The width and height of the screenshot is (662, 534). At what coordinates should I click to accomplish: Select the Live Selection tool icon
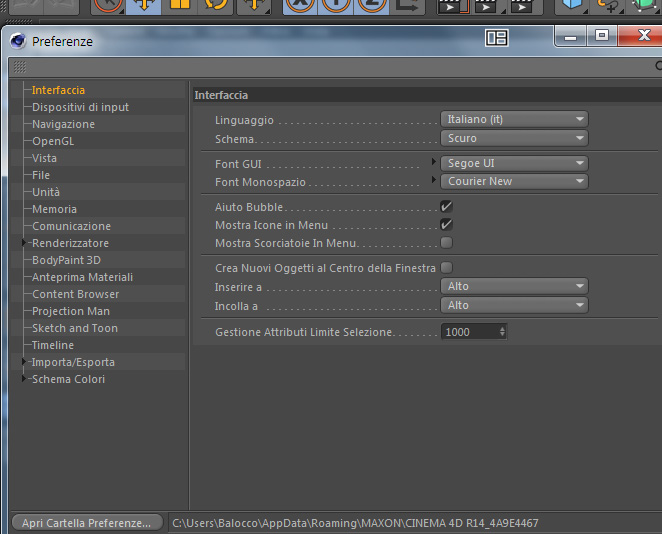tap(108, 6)
